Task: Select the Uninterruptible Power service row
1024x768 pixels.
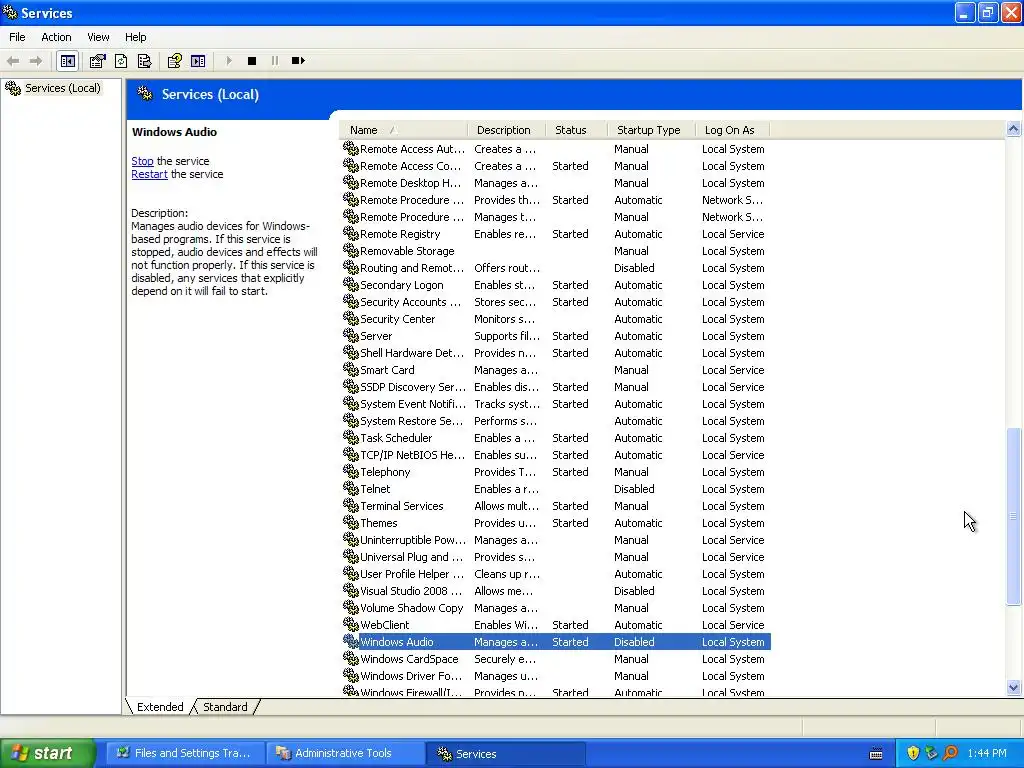Action: click(x=556, y=540)
